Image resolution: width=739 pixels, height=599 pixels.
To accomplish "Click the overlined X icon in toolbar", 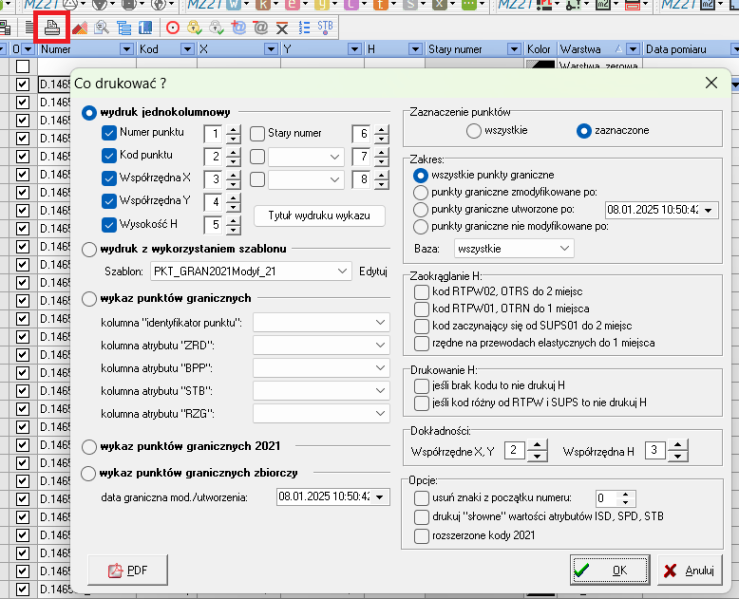I will point(282,28).
